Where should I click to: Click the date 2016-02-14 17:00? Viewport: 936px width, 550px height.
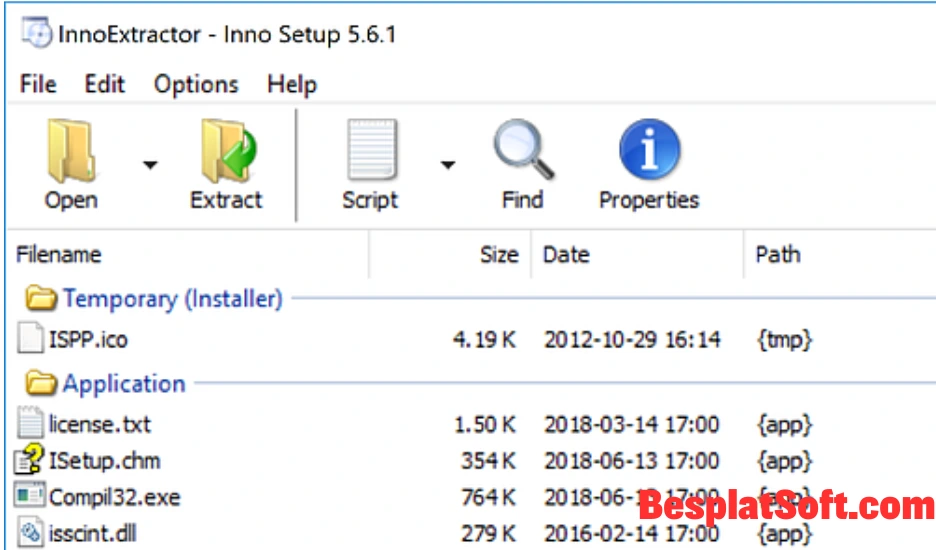pyautogui.click(x=632, y=533)
